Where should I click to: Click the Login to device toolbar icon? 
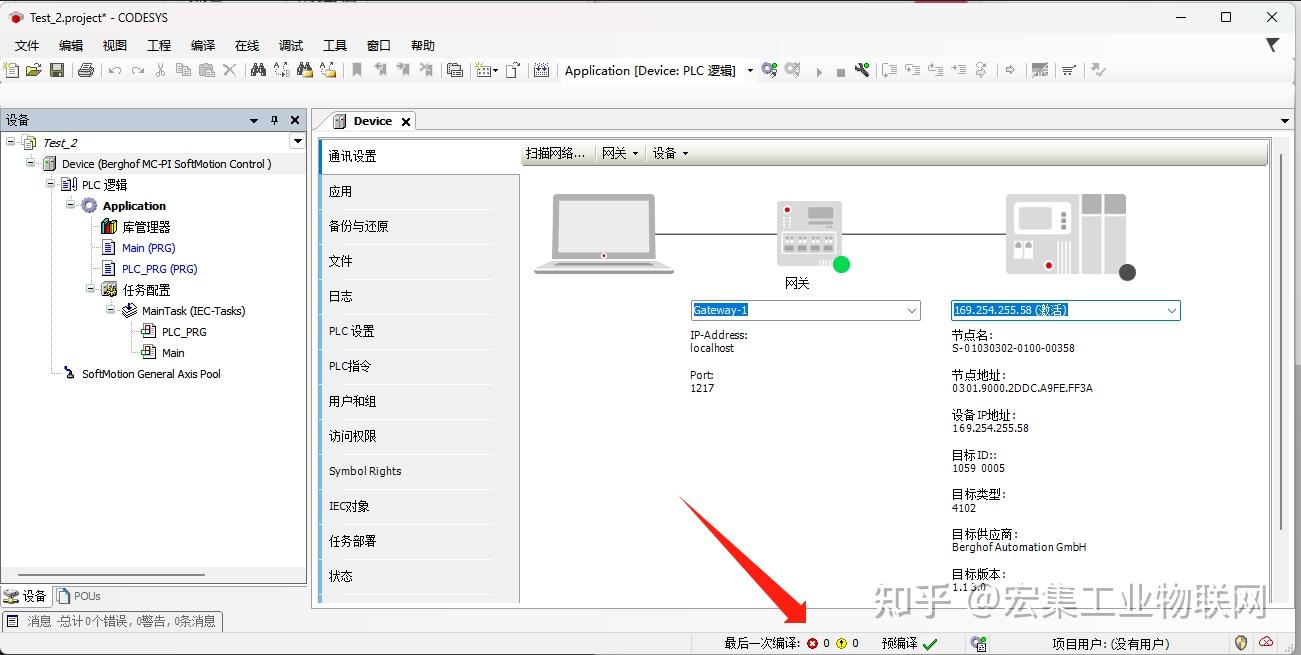coord(767,70)
